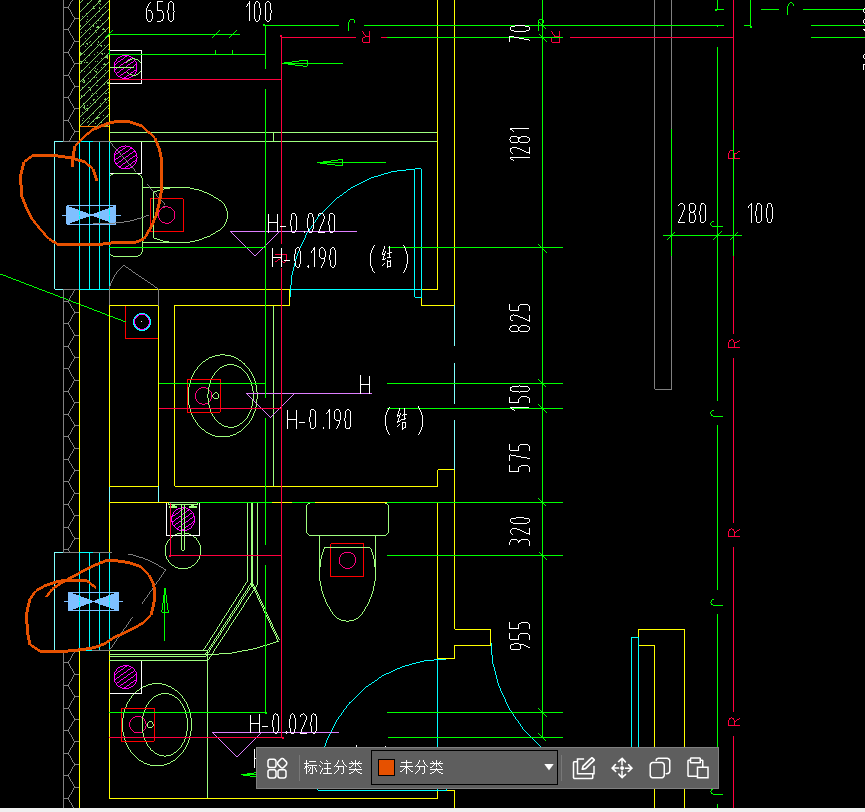865x812 pixels.
Task: Click the edit annotation pencil icon
Action: coord(584,768)
